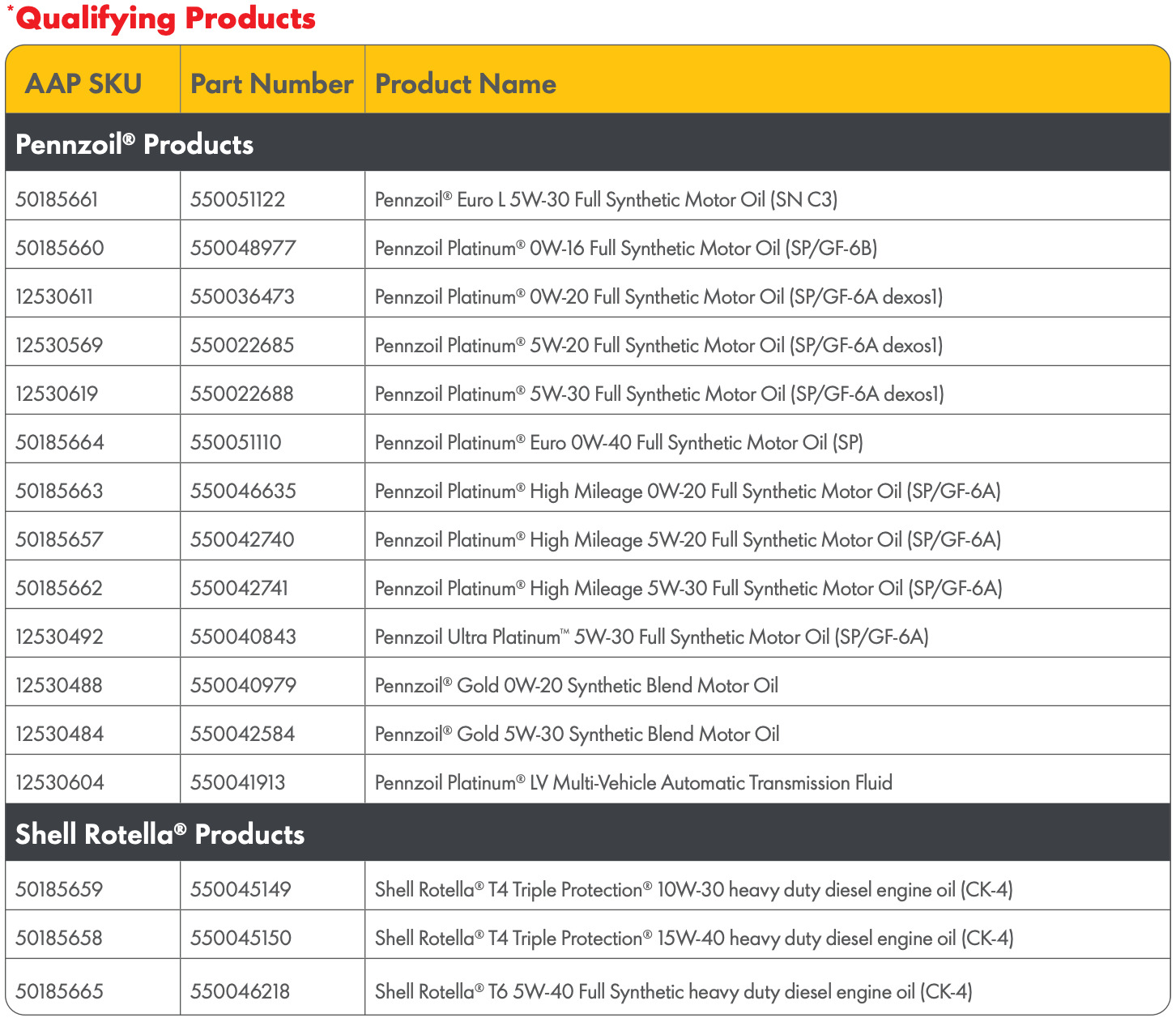The height and width of the screenshot is (1022, 1176).
Task: Click the 'Shell Rotella® Products' section header
Action: pos(160,834)
